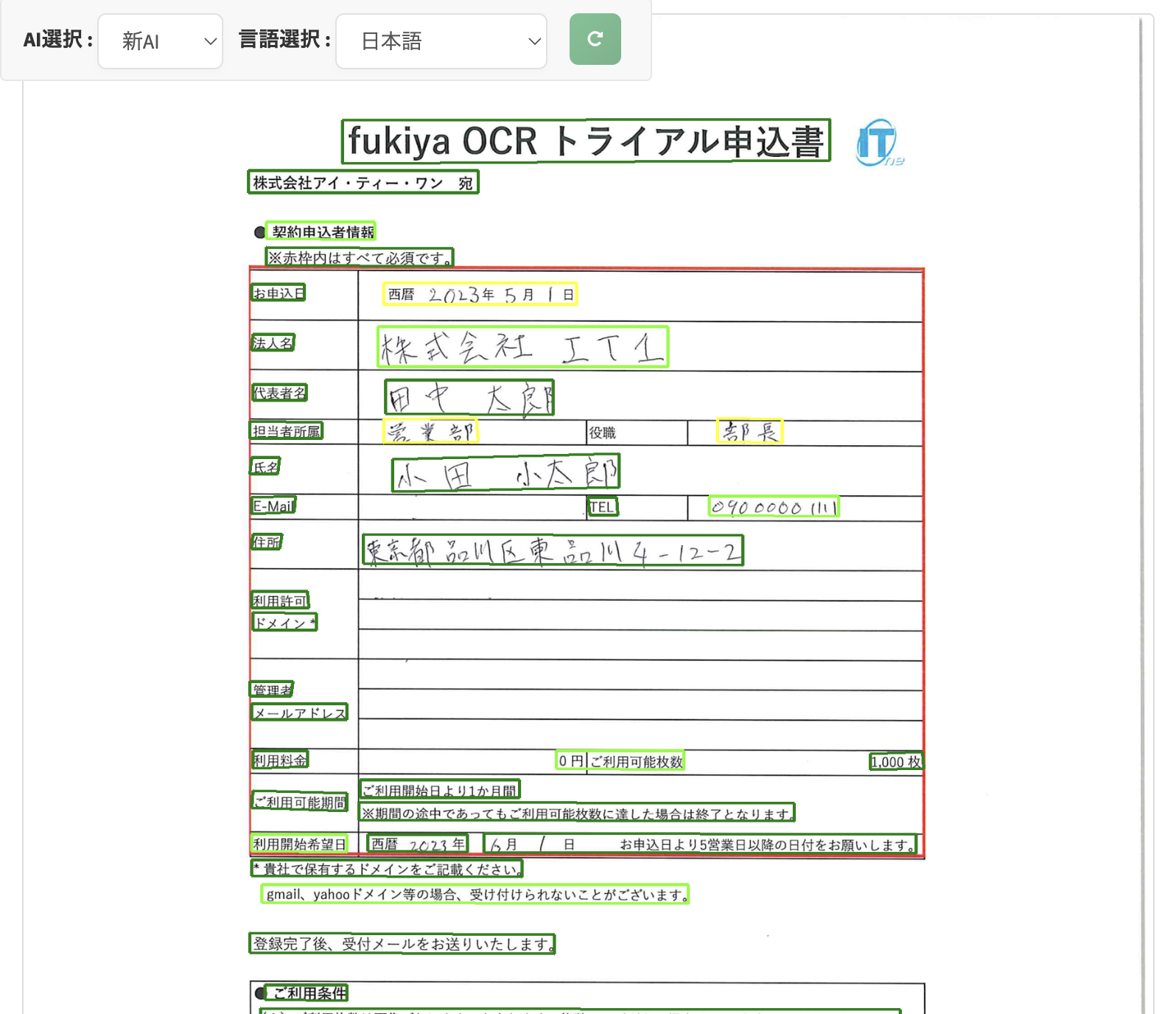Screen dimensions: 1176x1014
Task: Select the 法人名 label box
Action: point(273,342)
